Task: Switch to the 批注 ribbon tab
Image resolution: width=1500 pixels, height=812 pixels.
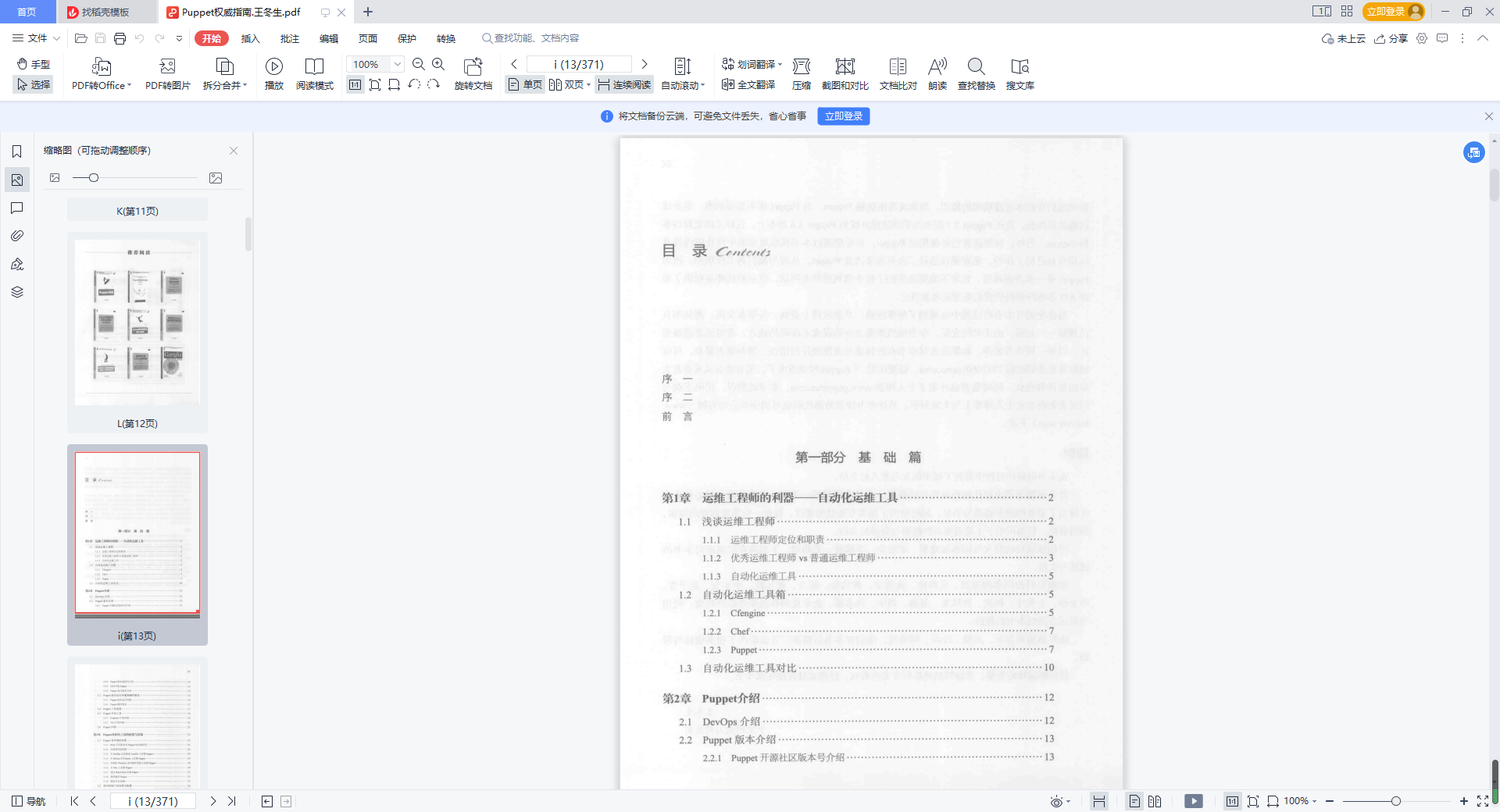Action: tap(289, 38)
